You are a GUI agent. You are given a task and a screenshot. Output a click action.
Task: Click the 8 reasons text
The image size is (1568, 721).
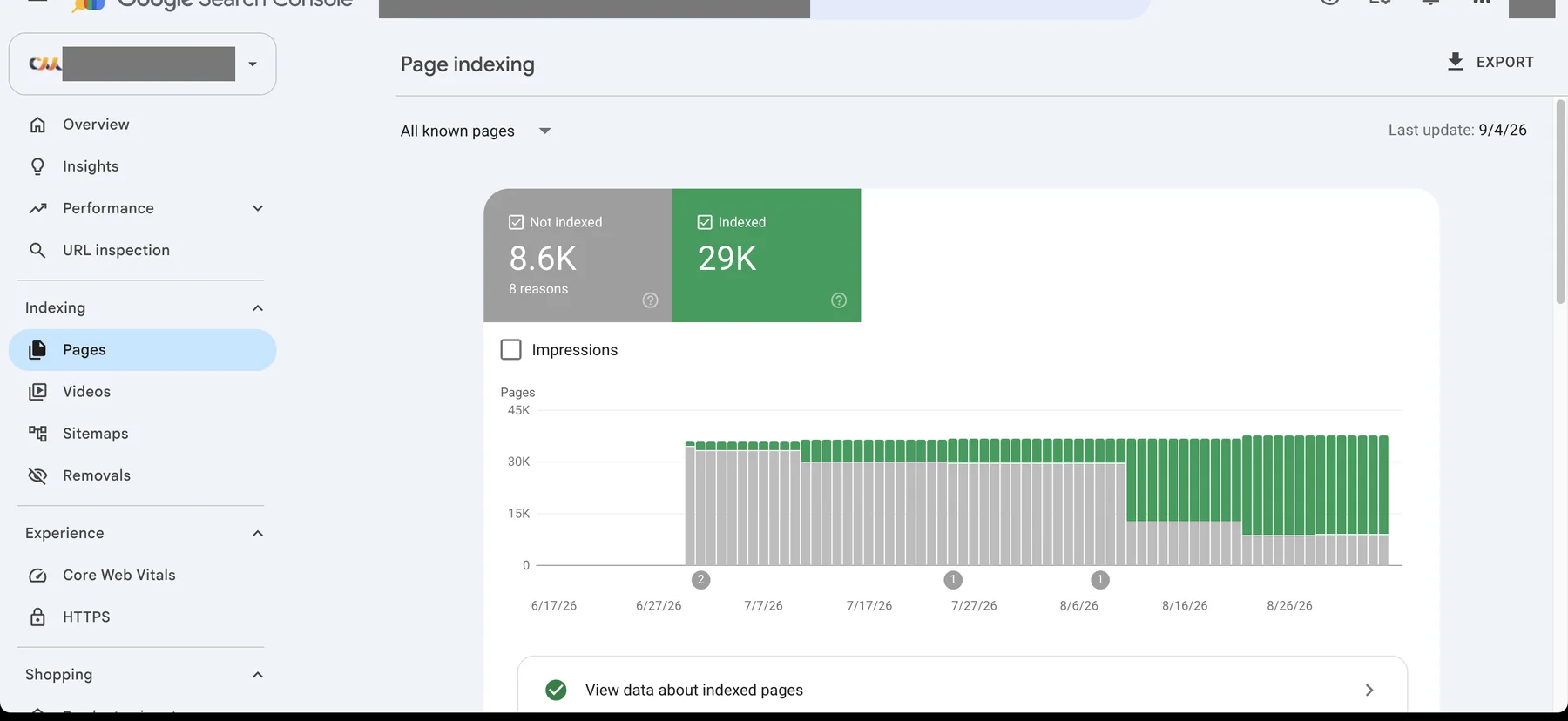538,289
